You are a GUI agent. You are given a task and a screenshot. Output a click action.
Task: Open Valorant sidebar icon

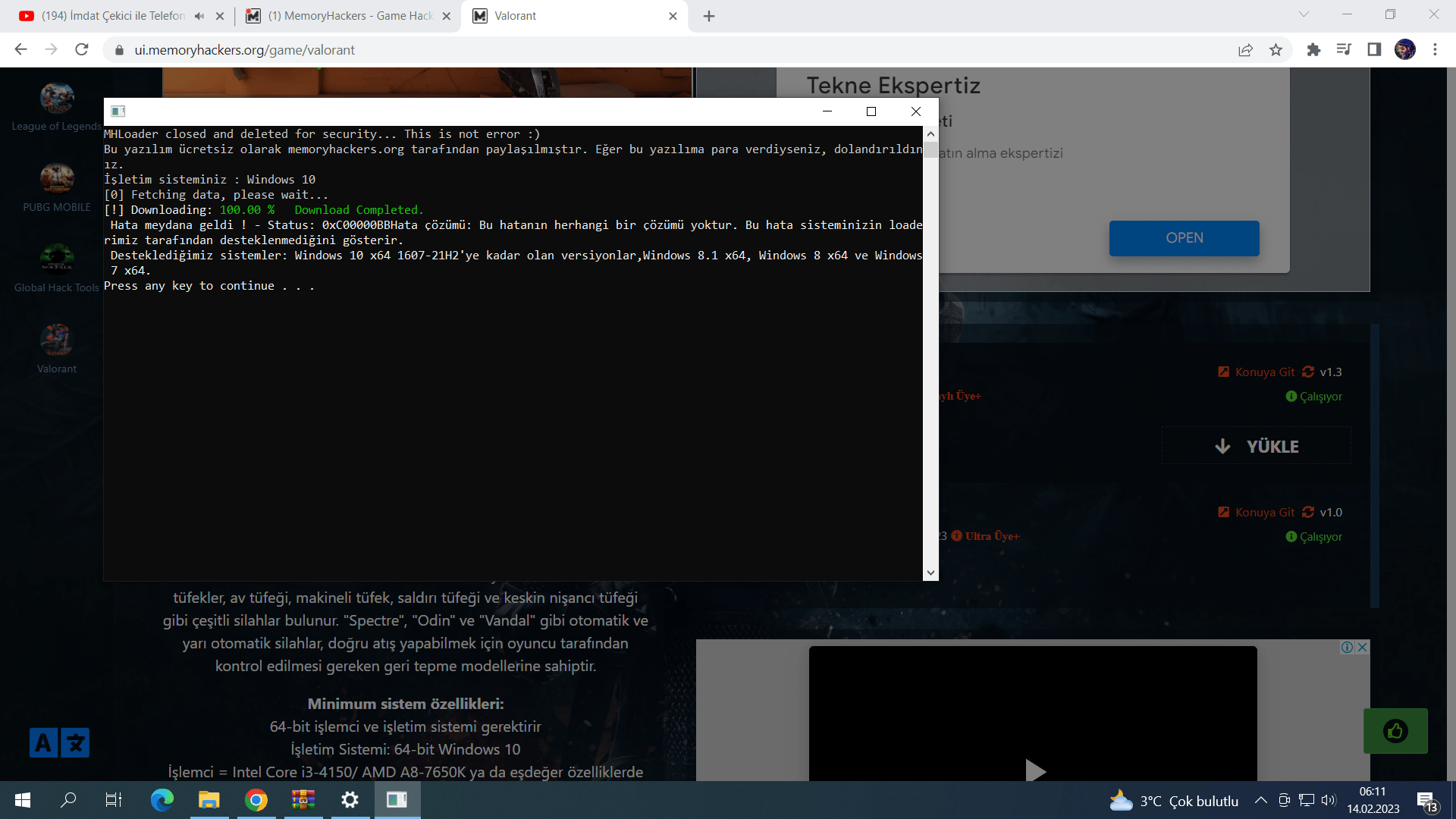tap(57, 340)
